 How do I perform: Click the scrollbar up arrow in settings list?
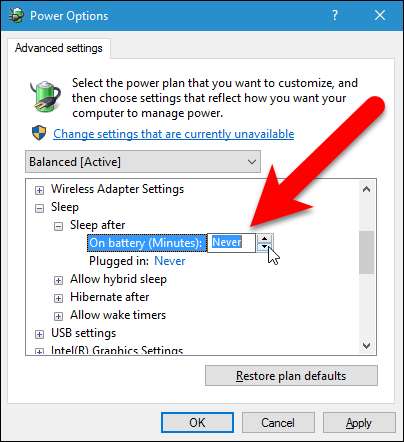click(x=366, y=189)
